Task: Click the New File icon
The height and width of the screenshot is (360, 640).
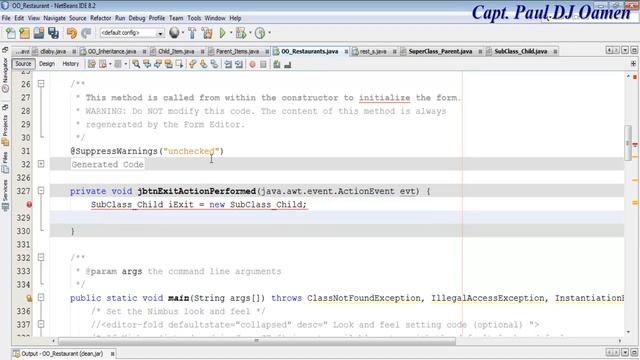Action: coord(10,33)
